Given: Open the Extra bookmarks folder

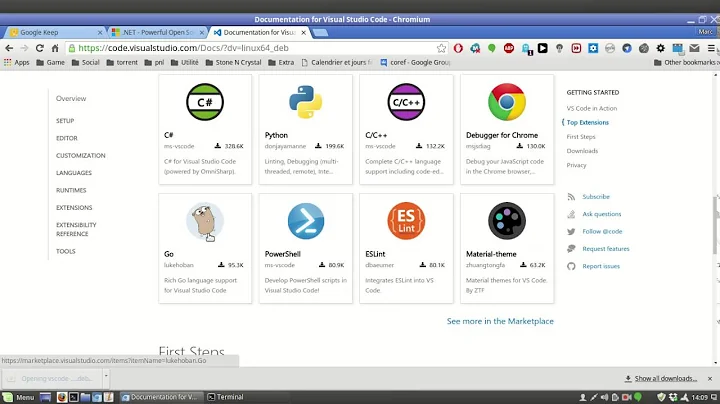Looking at the screenshot, I should coord(281,62).
